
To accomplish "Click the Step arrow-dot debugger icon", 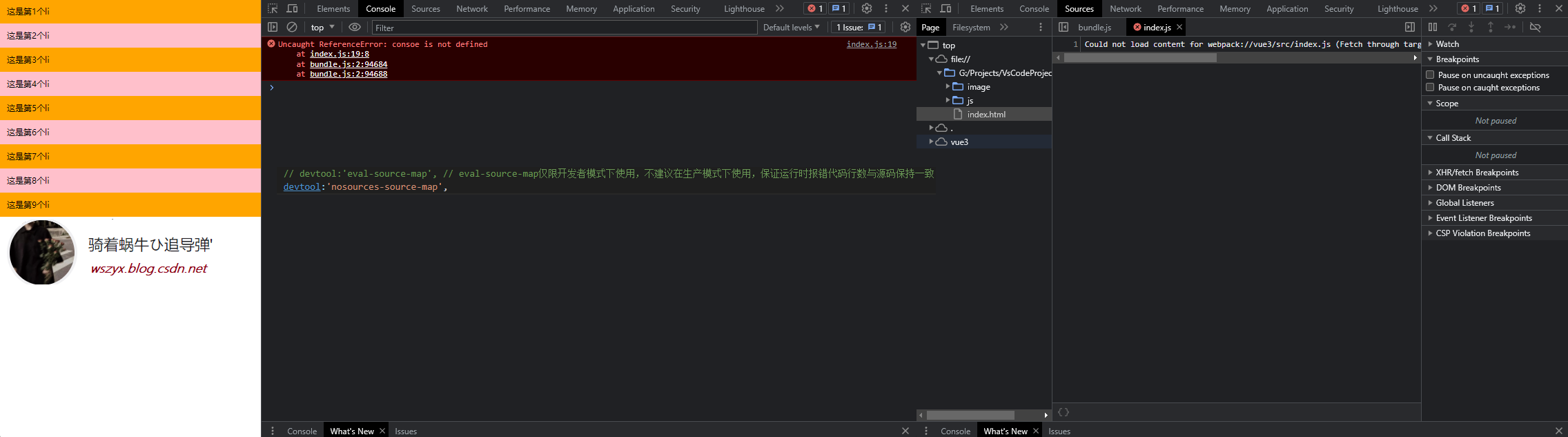I will point(1510,27).
